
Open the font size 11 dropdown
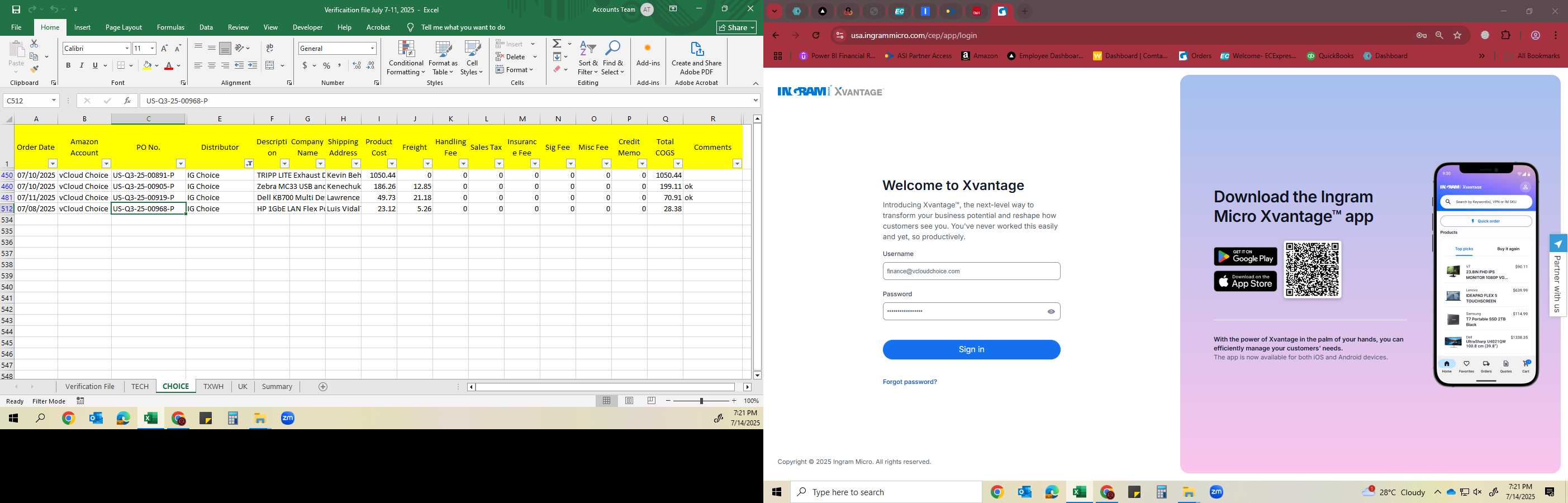pyautogui.click(x=152, y=48)
